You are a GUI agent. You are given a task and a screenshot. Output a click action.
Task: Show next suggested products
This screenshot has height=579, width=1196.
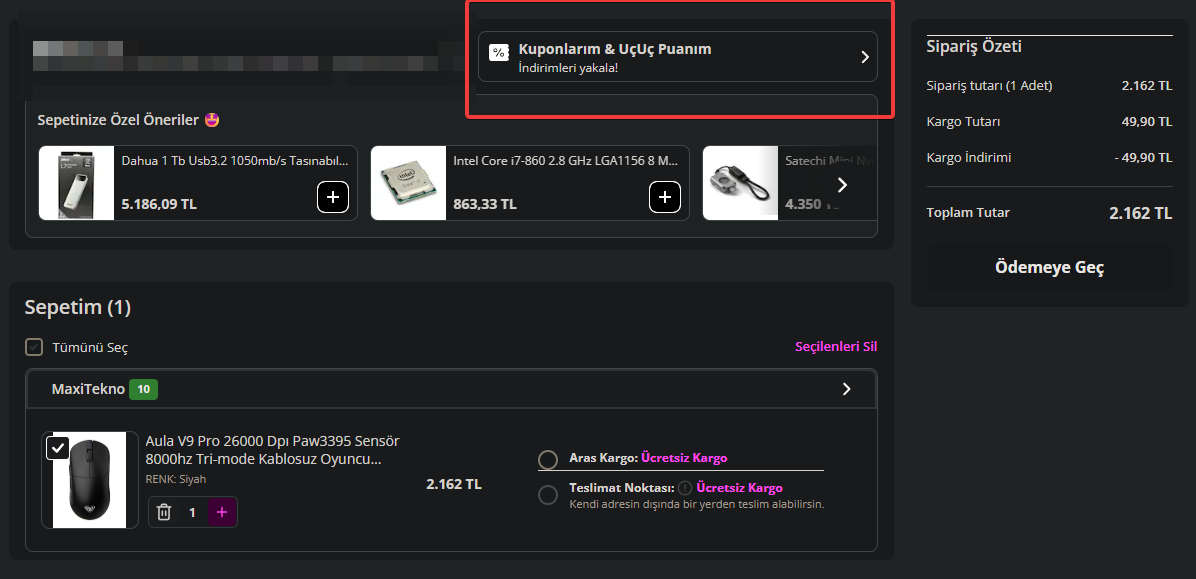[842, 185]
